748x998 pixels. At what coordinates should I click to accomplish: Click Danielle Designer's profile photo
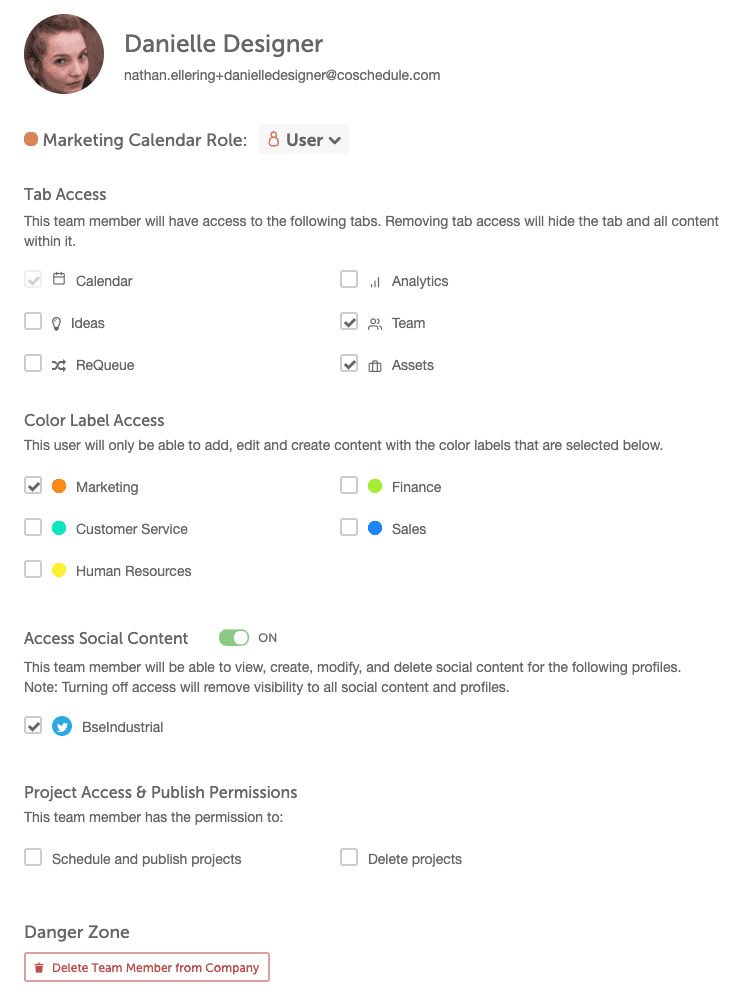64,54
